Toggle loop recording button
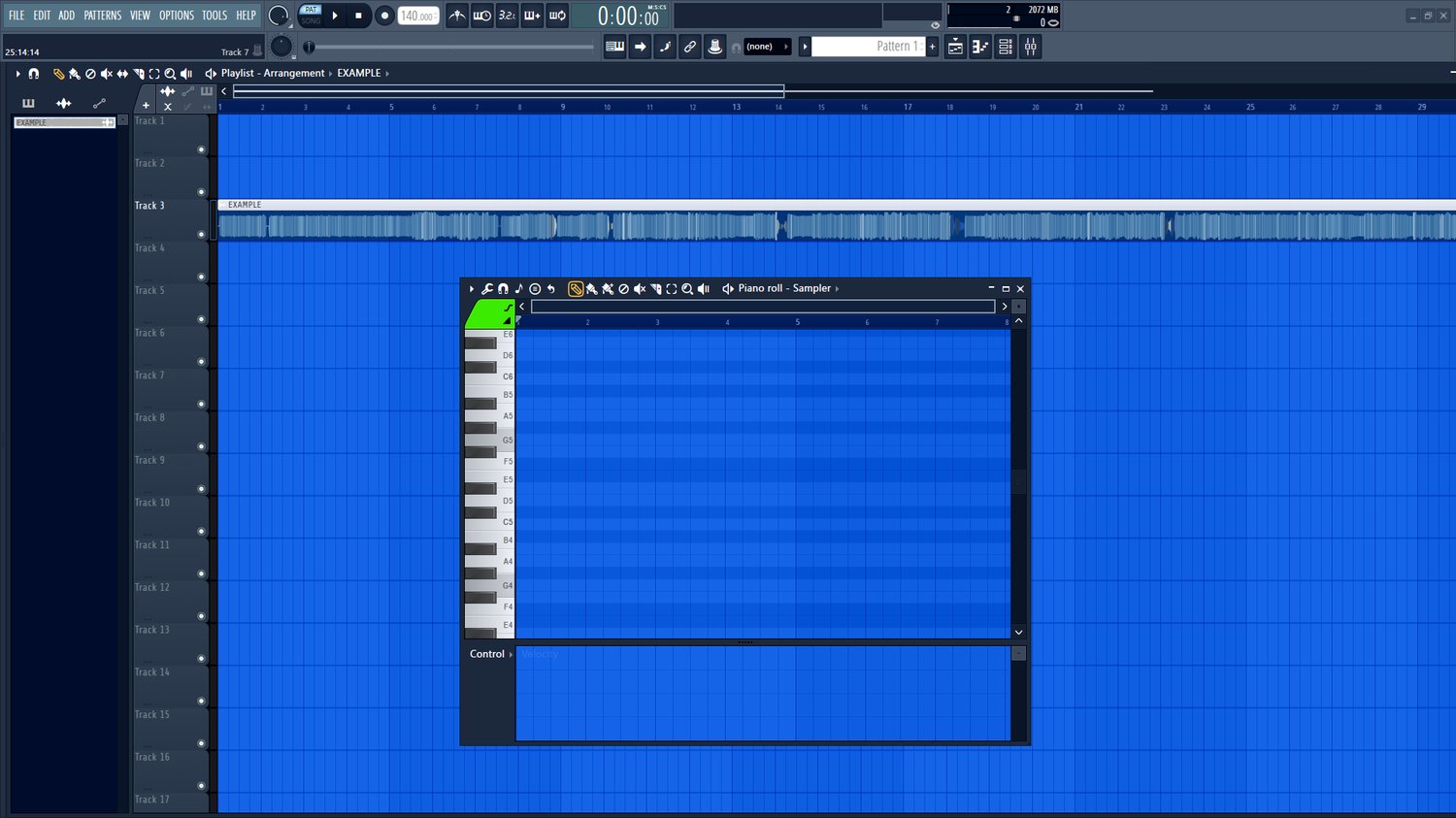Image resolution: width=1456 pixels, height=818 pixels. pos(558,16)
